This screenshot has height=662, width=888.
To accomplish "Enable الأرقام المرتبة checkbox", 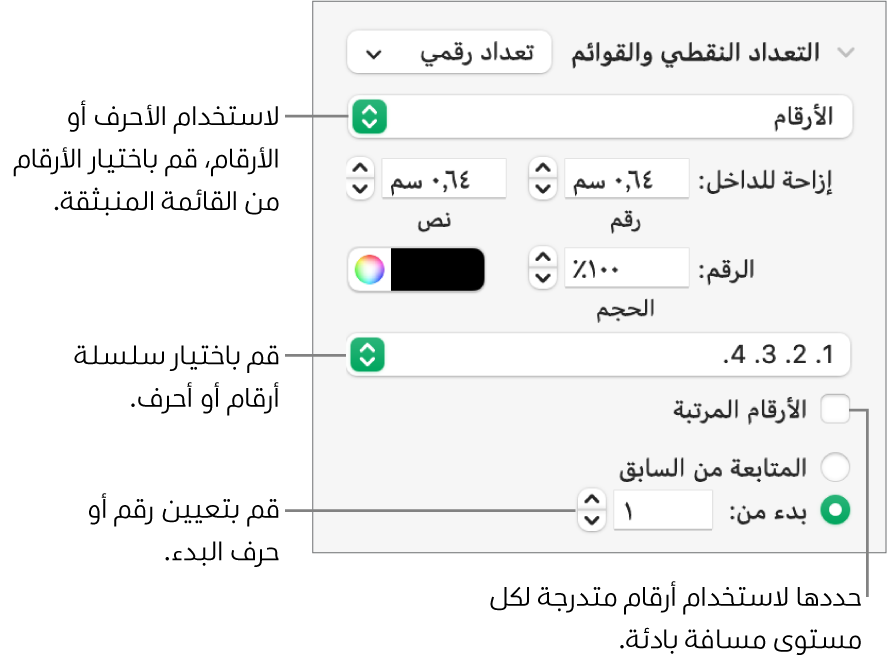I will [x=834, y=410].
